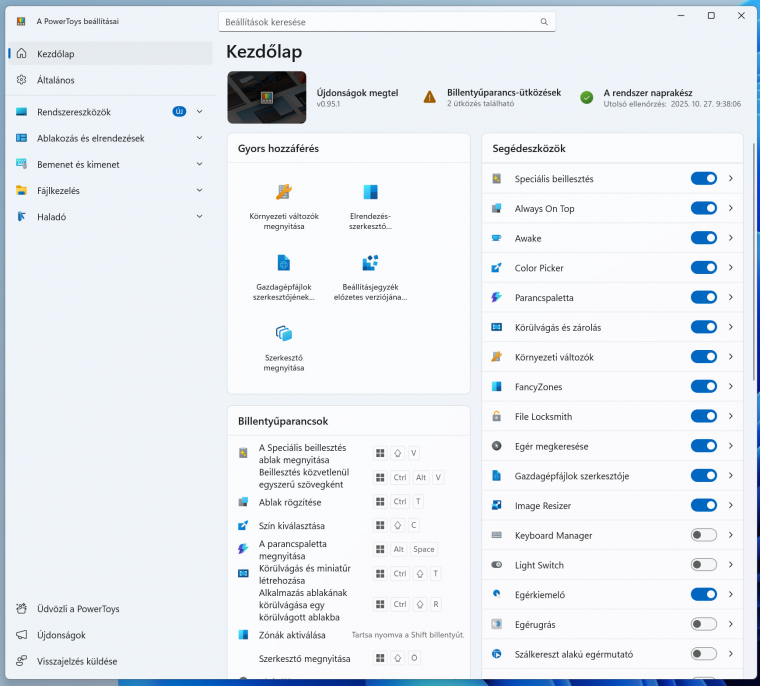Open Környezeti változók megnyitása quick access icon
760x686 pixels.
283,192
